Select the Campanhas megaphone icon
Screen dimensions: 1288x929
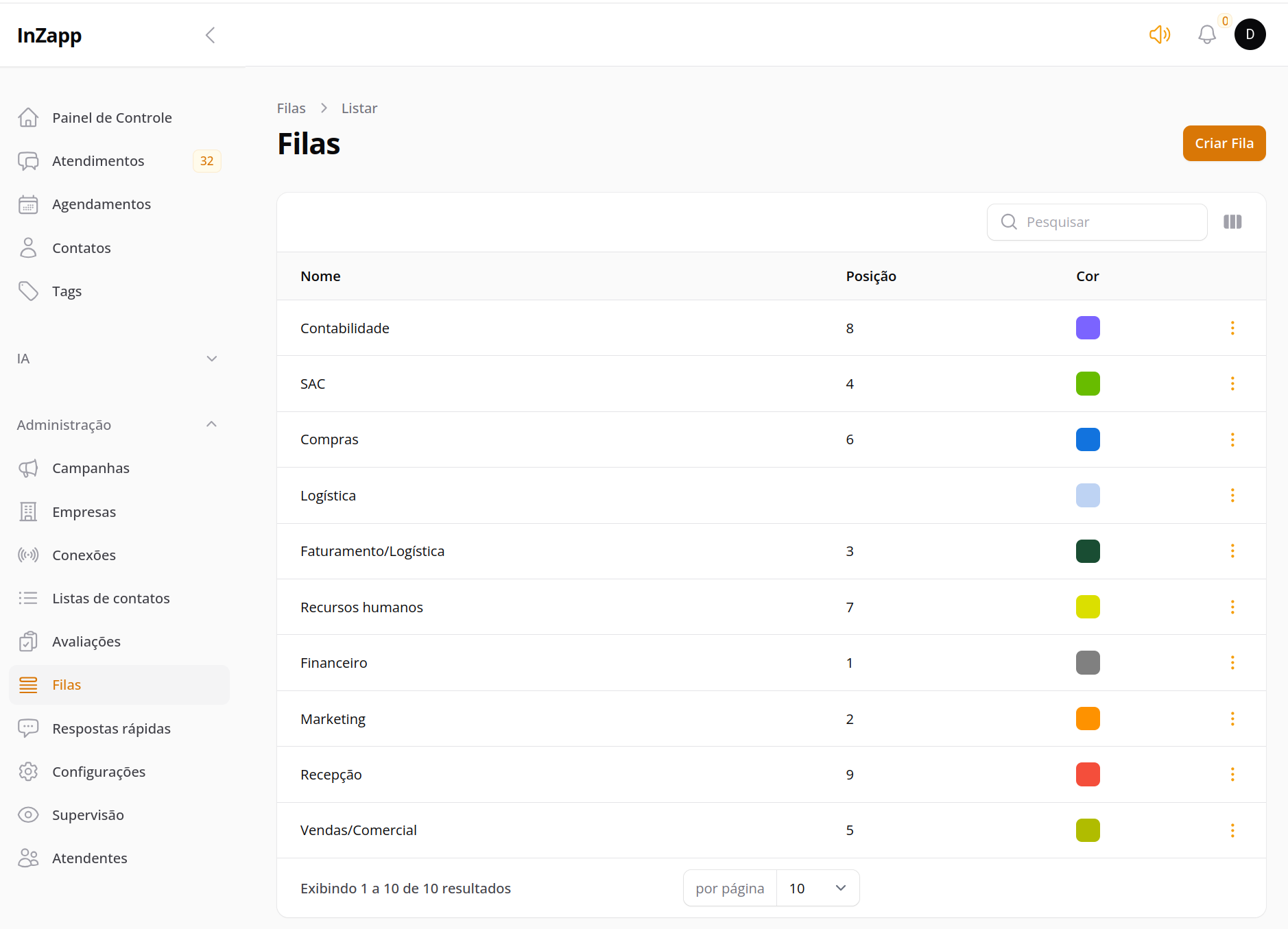(x=28, y=468)
